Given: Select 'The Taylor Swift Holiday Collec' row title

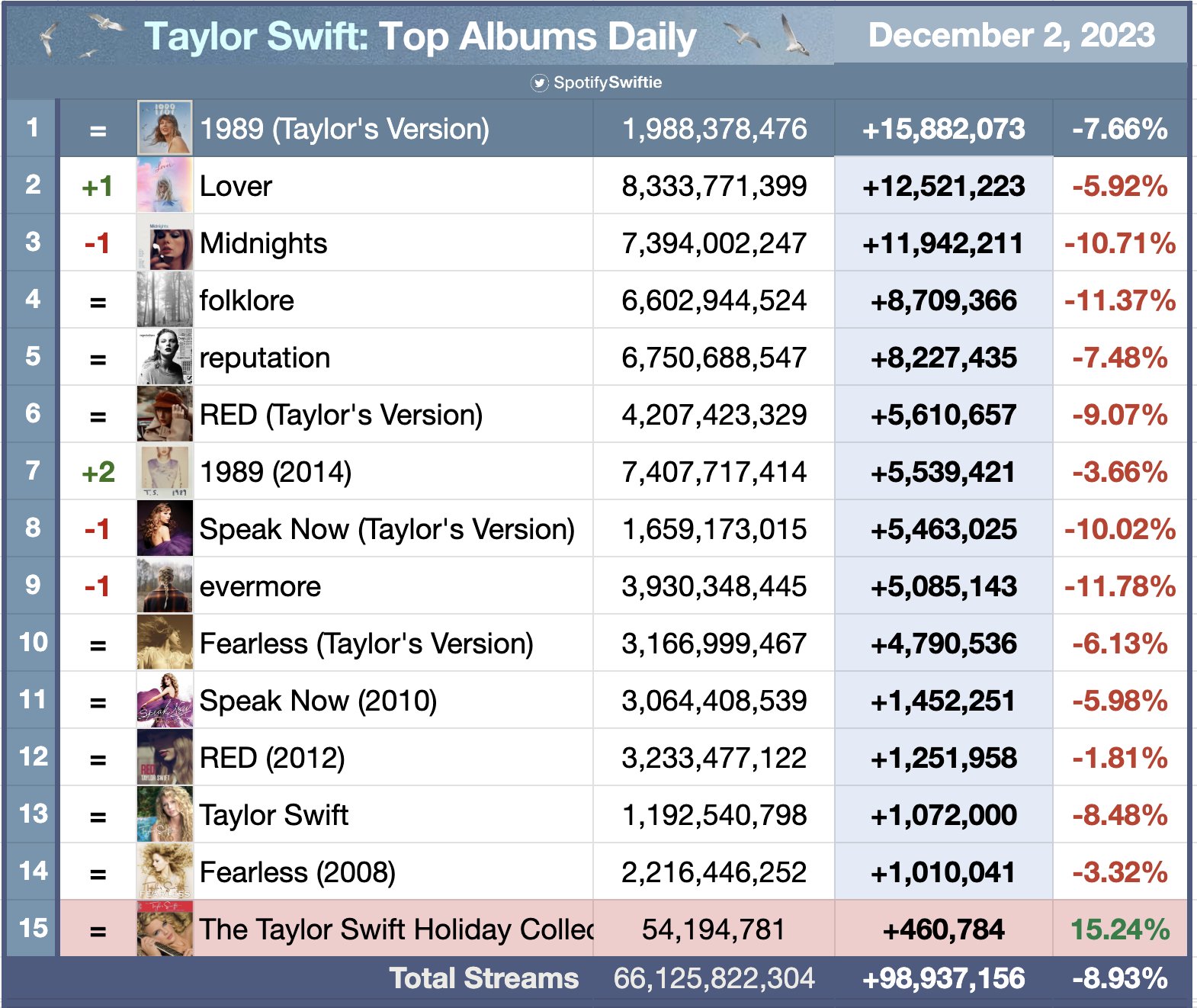Looking at the screenshot, I should (x=396, y=930).
